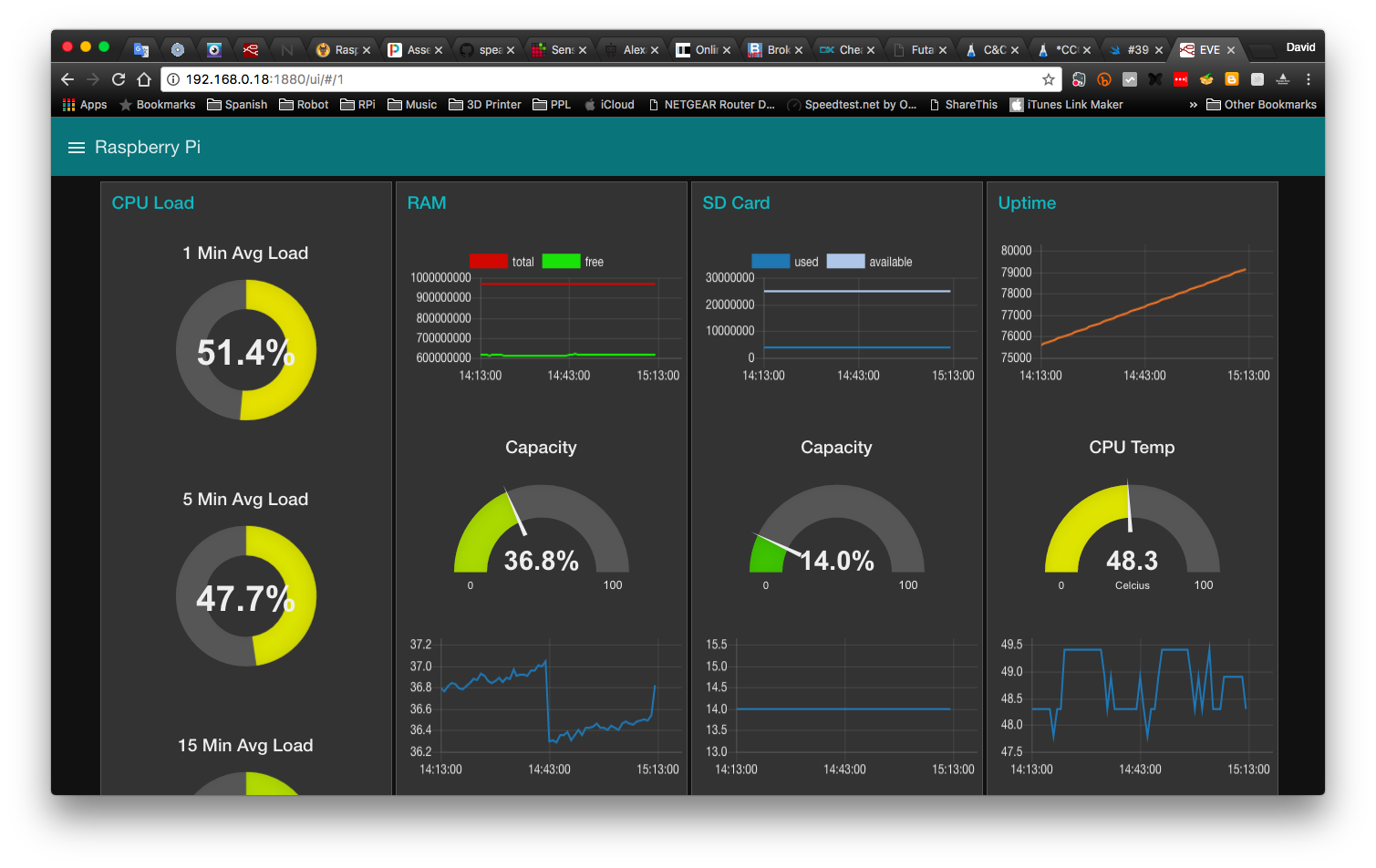Click the available legend color swatch
Screen dimensions: 1376x868
pos(845,262)
